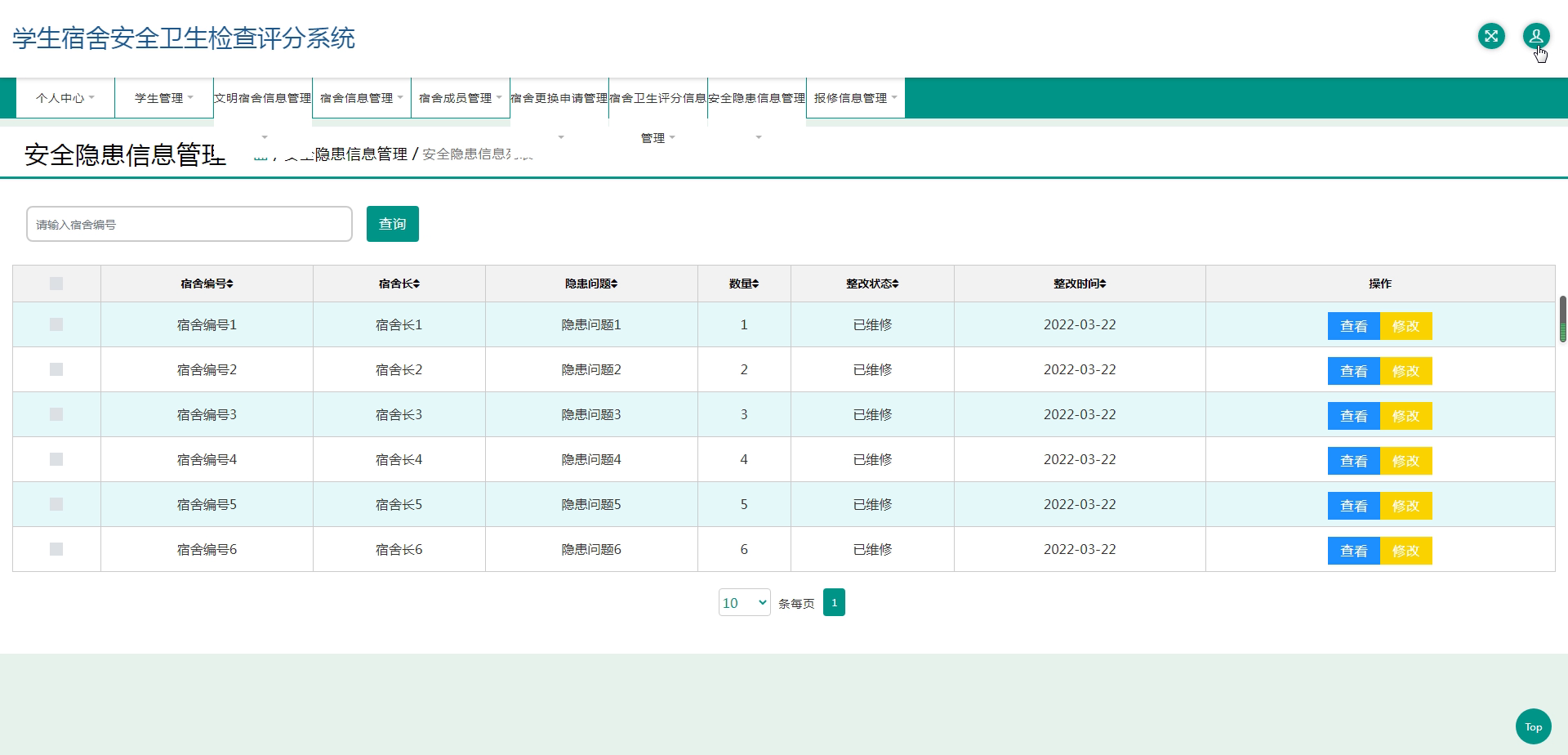This screenshot has height=755, width=1568.
Task: Open the 宿舍成员管理 menu
Action: tap(461, 98)
